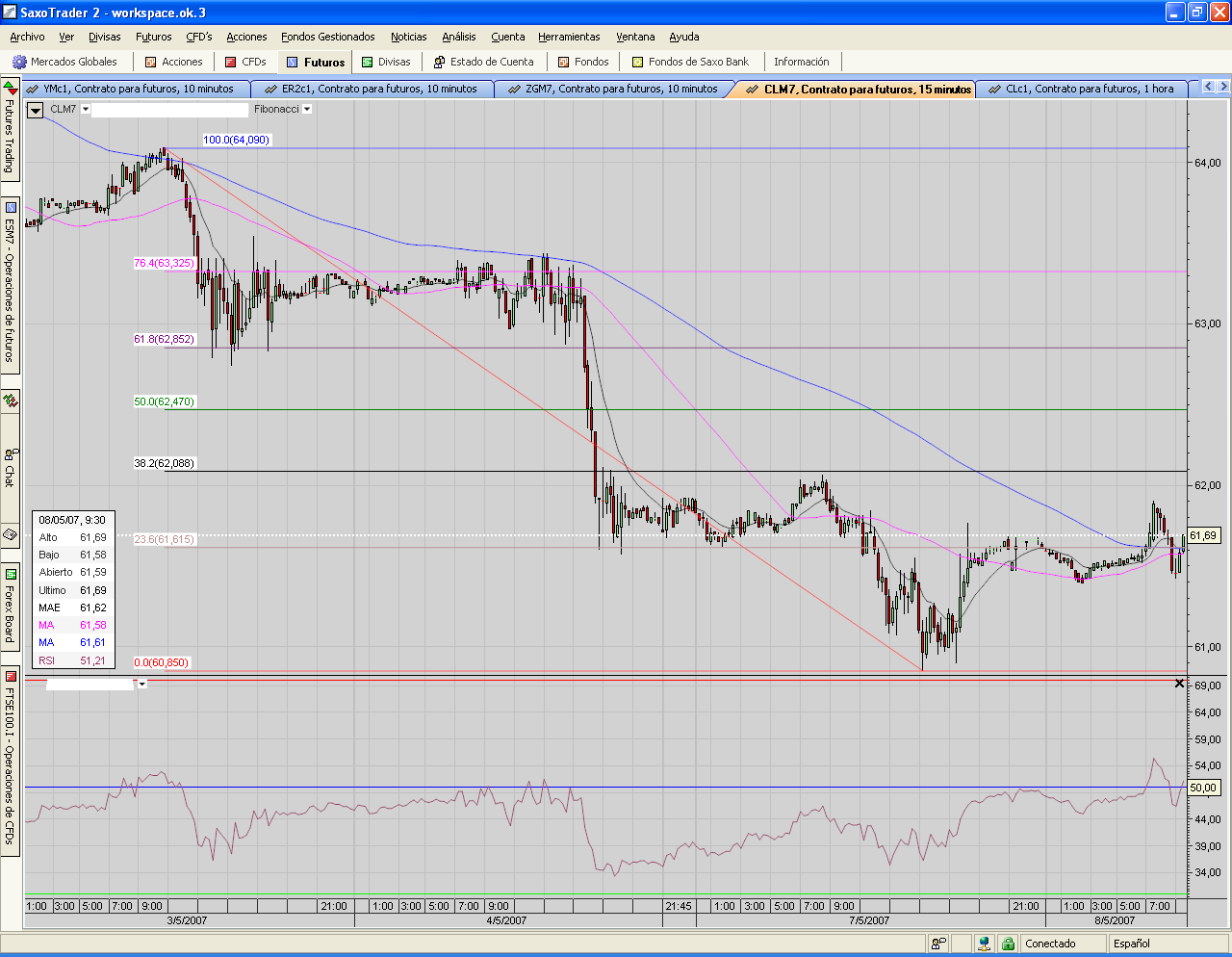Click the instrument search input field
The width and height of the screenshot is (1232, 957).
169,110
